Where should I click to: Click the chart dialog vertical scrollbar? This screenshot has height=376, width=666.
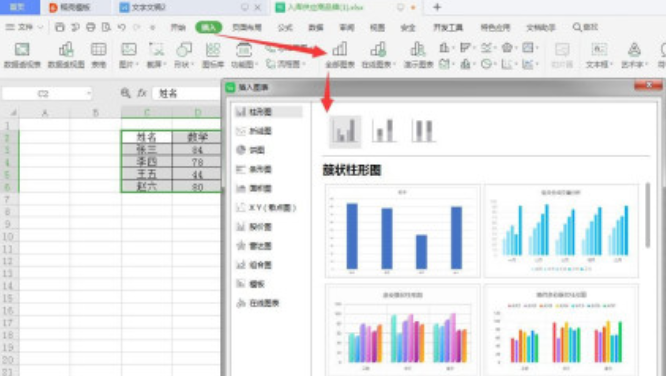tap(647, 215)
